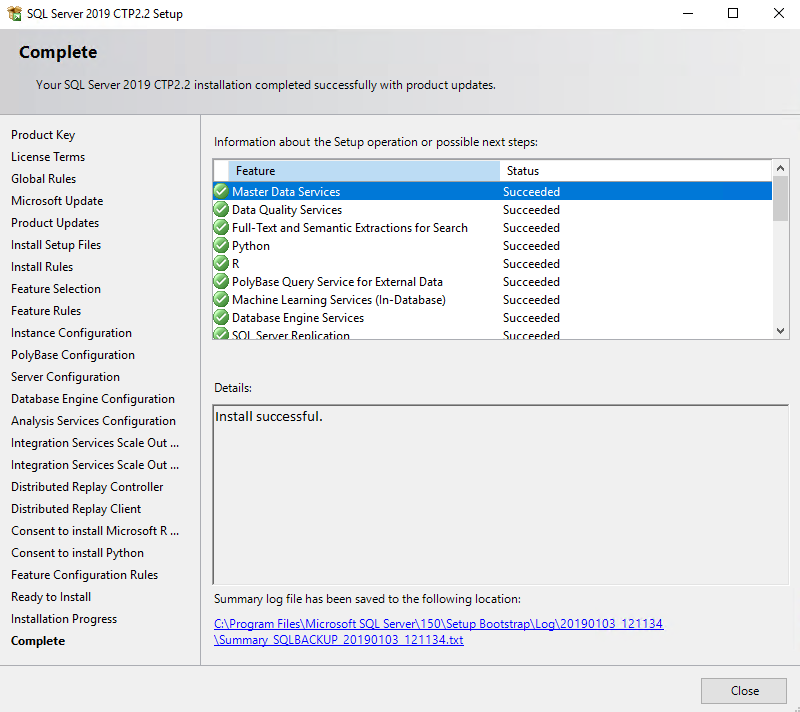
Task: Click the Ready to Install step
Action: [x=51, y=597]
